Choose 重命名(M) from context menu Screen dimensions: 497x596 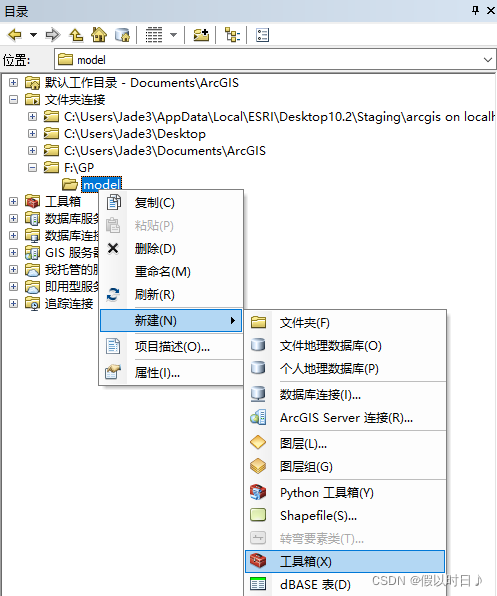tap(171, 271)
